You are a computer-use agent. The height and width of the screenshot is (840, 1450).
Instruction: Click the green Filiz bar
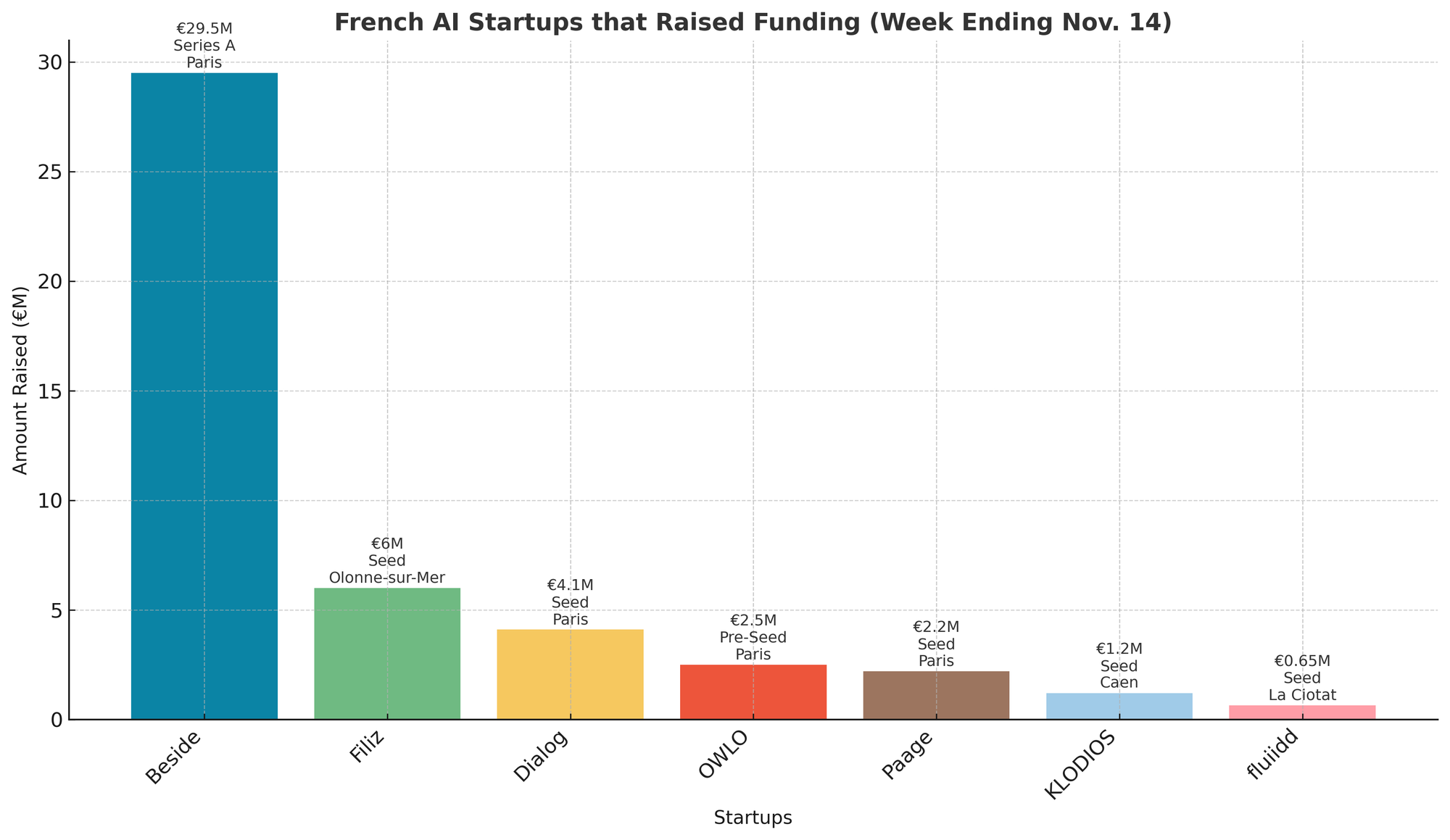click(x=387, y=653)
